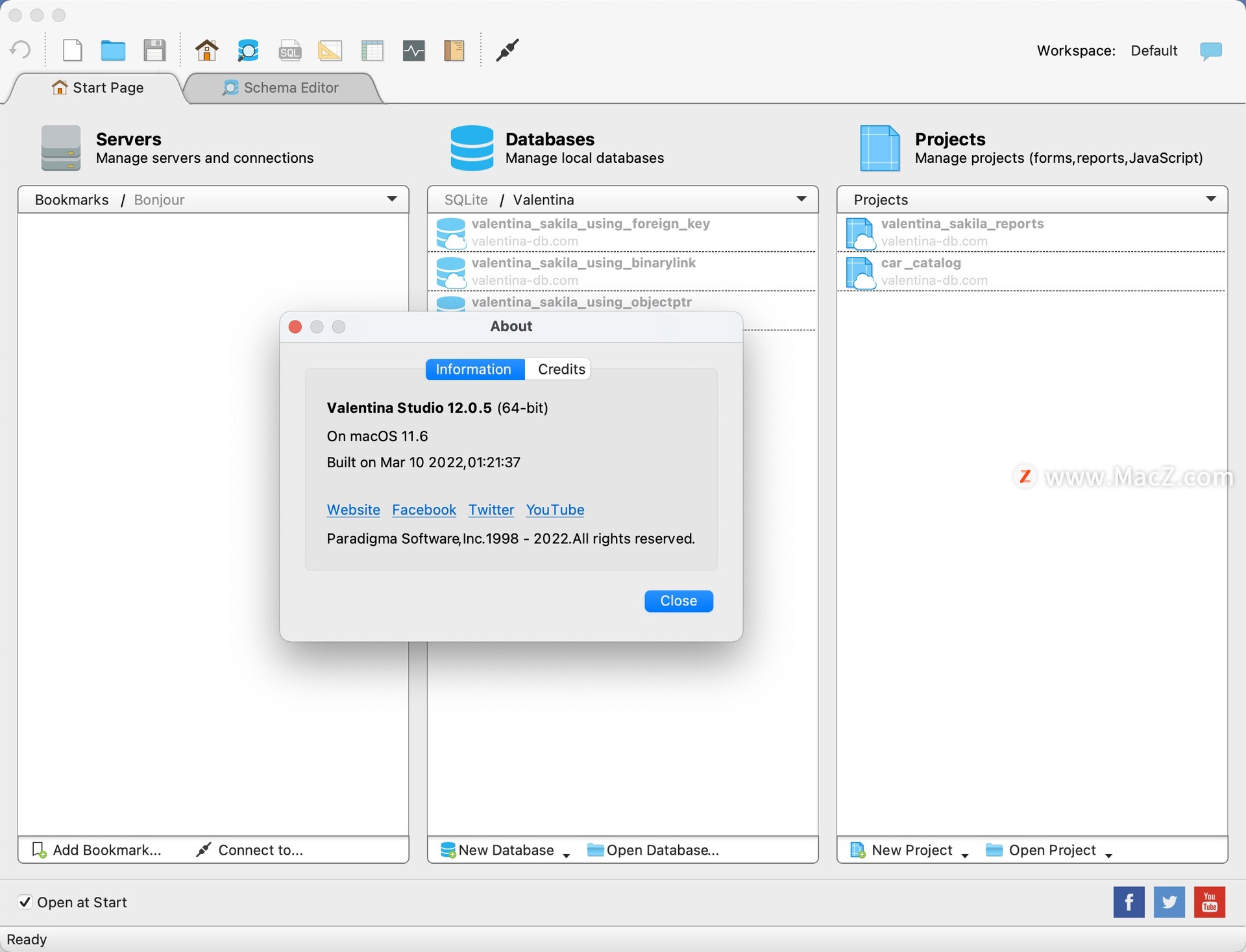
Task: Select the car_catalog project entry
Action: coord(1031,271)
